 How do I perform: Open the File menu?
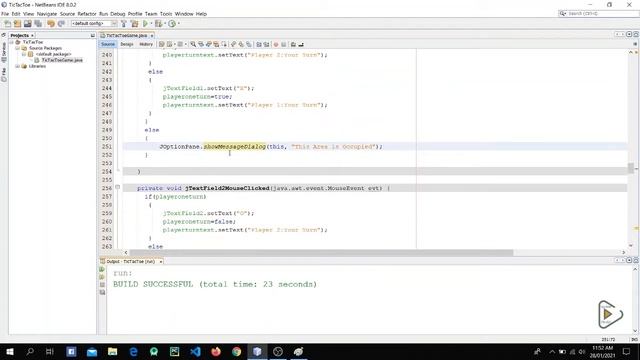[x=5, y=14]
